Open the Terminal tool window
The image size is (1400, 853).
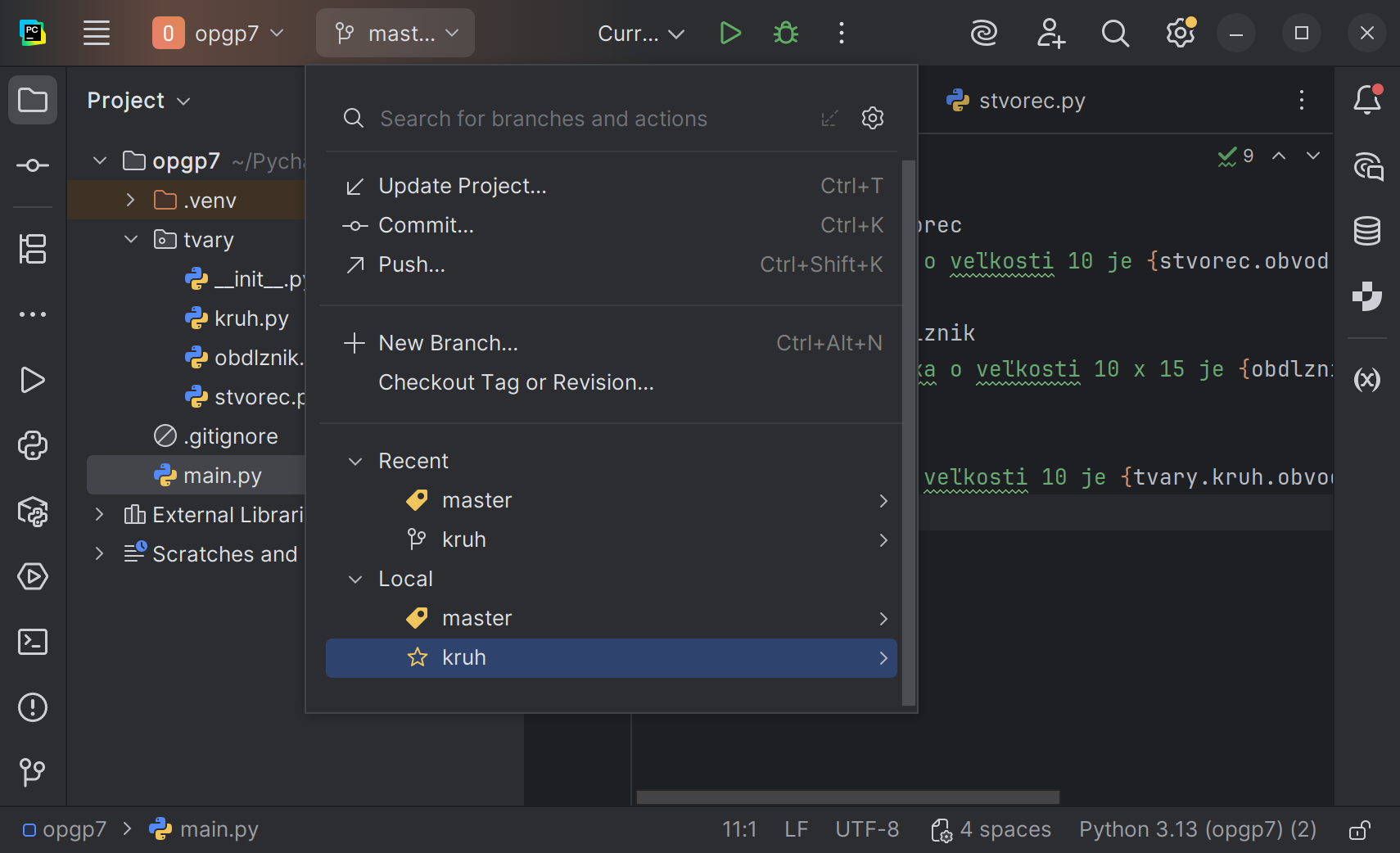[x=33, y=642]
